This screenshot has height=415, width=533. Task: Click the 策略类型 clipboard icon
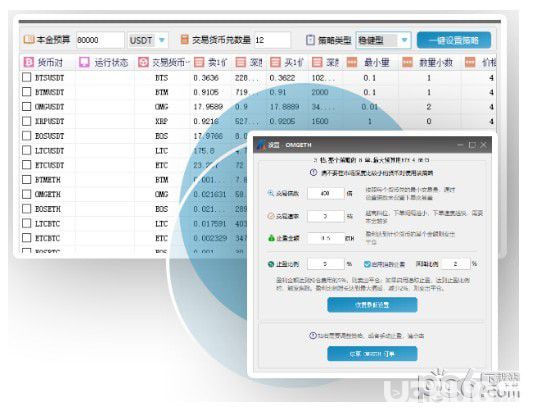310,40
